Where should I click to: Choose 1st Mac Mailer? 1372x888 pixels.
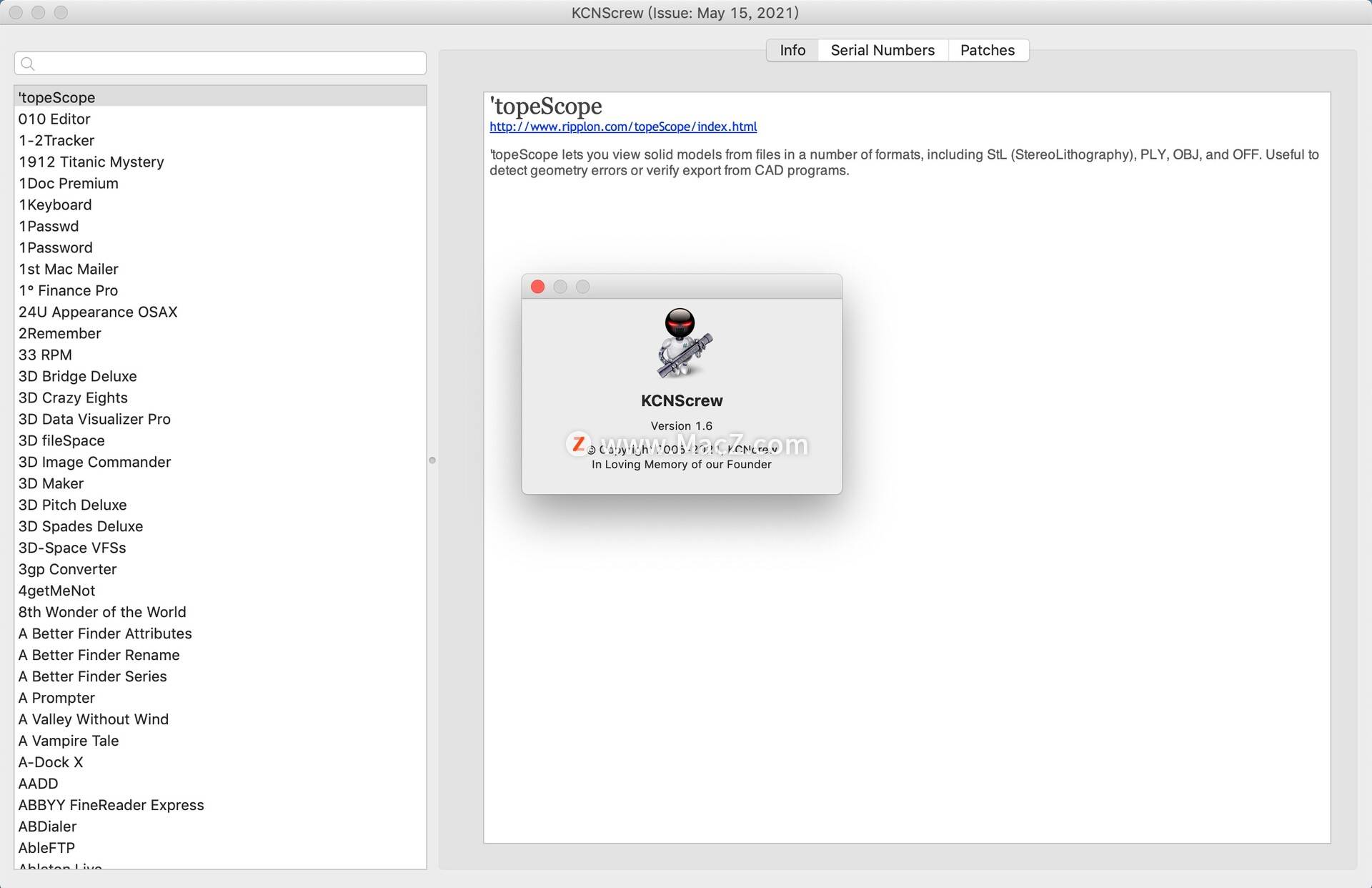click(x=220, y=269)
